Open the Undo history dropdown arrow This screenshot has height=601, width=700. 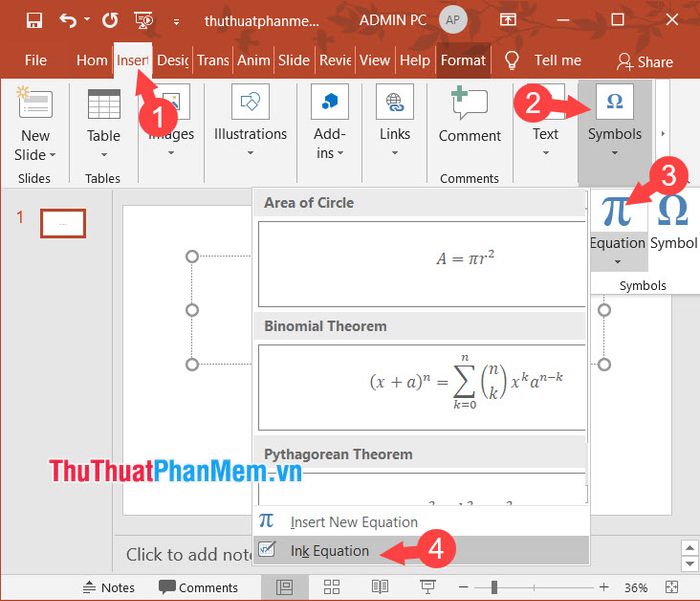click(x=87, y=19)
